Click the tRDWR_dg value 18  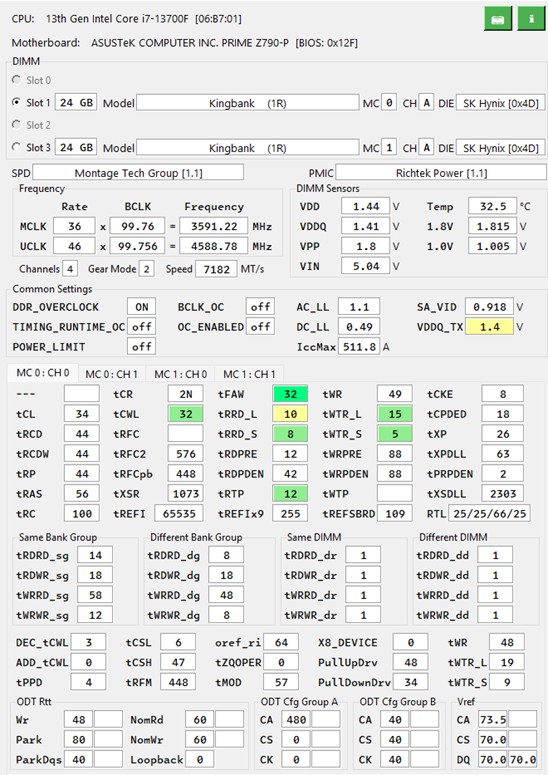[226, 575]
